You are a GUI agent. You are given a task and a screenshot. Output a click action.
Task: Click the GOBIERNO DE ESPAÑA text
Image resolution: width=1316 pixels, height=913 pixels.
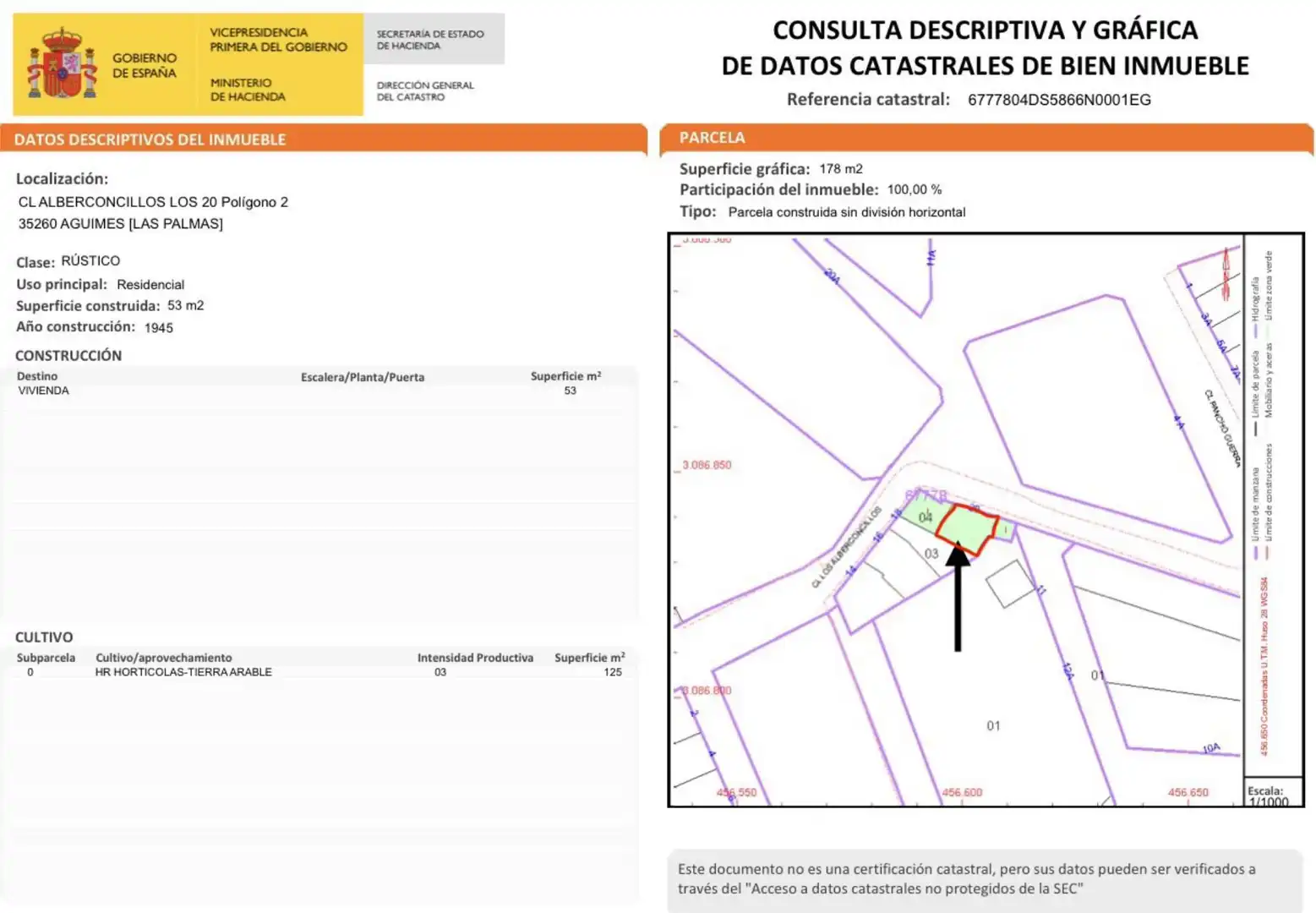pyautogui.click(x=145, y=66)
